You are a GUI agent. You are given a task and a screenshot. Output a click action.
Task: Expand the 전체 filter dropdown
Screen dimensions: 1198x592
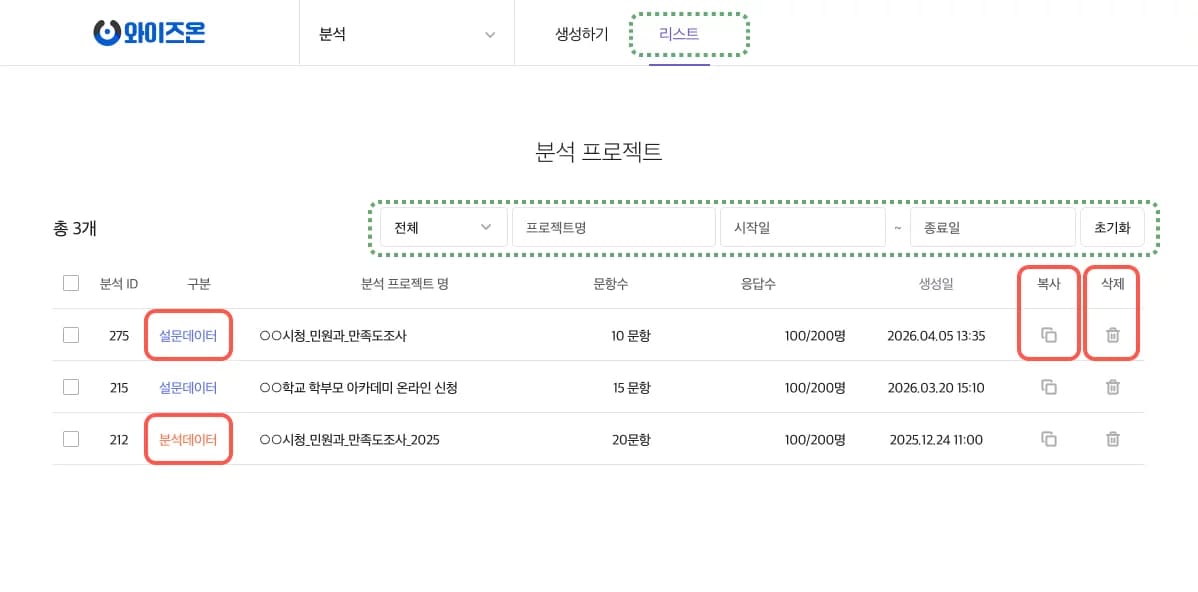point(443,228)
